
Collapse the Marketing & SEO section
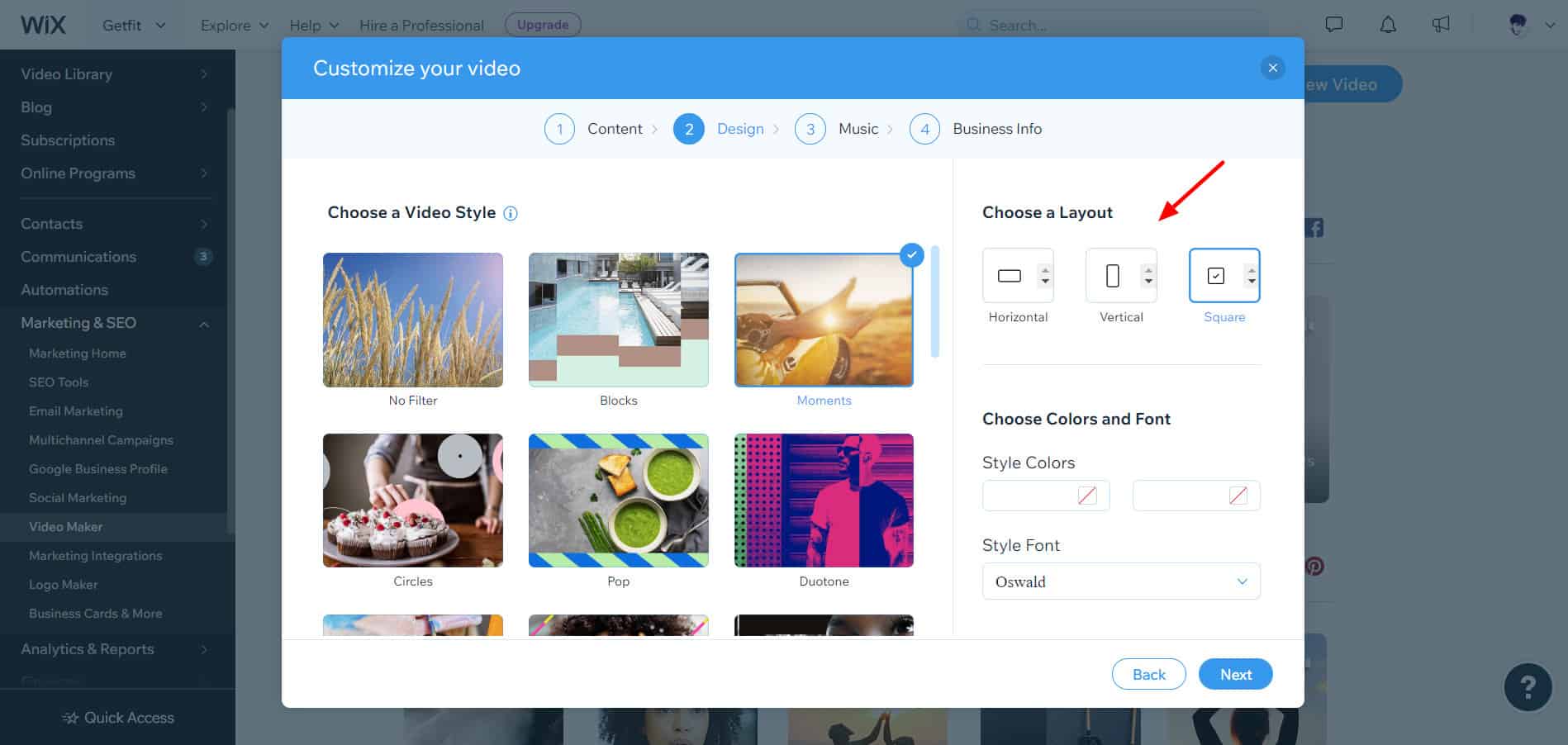pos(203,324)
